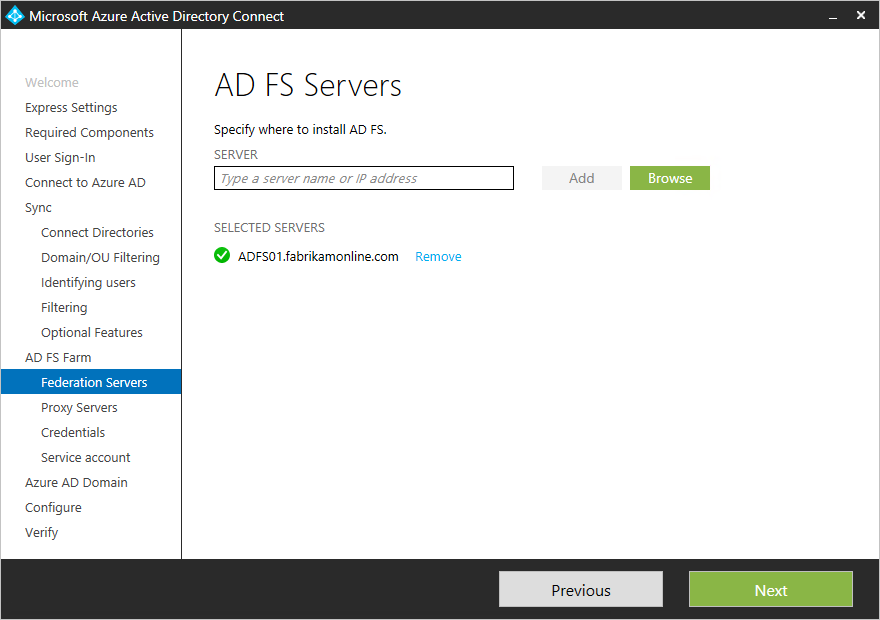Click the SELECTED SERVERS label

tap(269, 227)
